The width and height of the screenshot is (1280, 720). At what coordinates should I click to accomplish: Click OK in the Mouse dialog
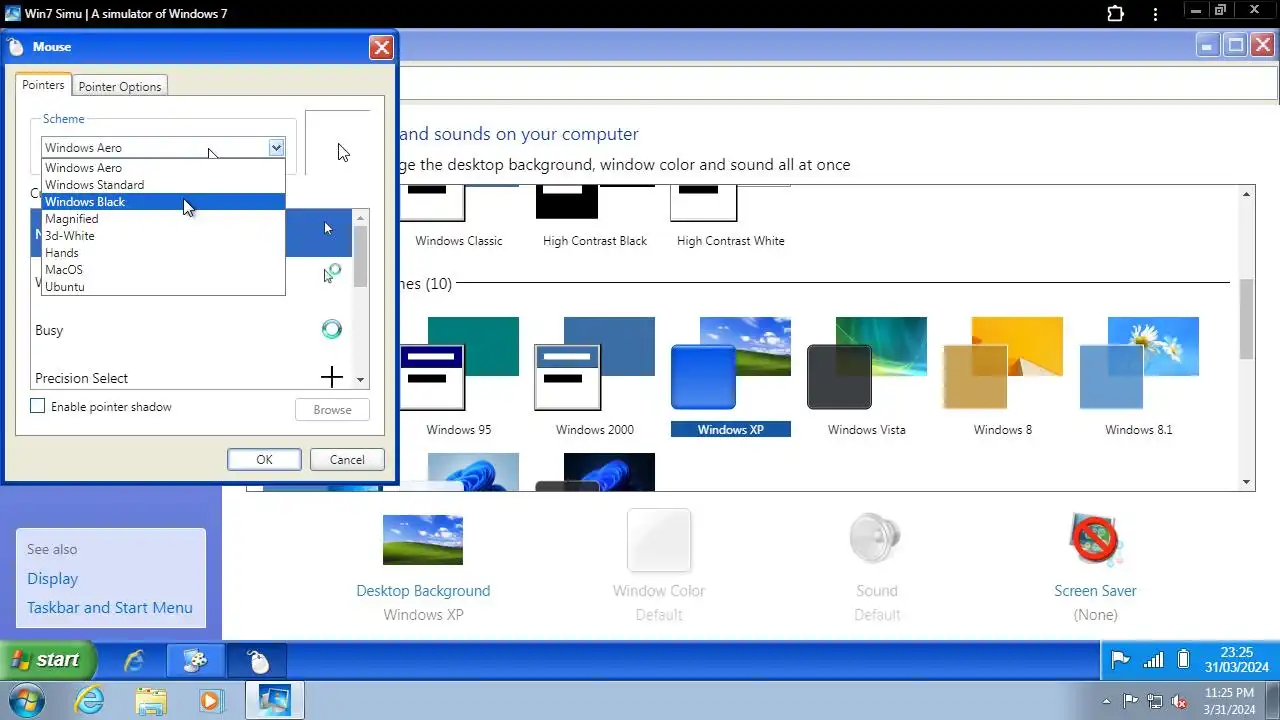[264, 460]
